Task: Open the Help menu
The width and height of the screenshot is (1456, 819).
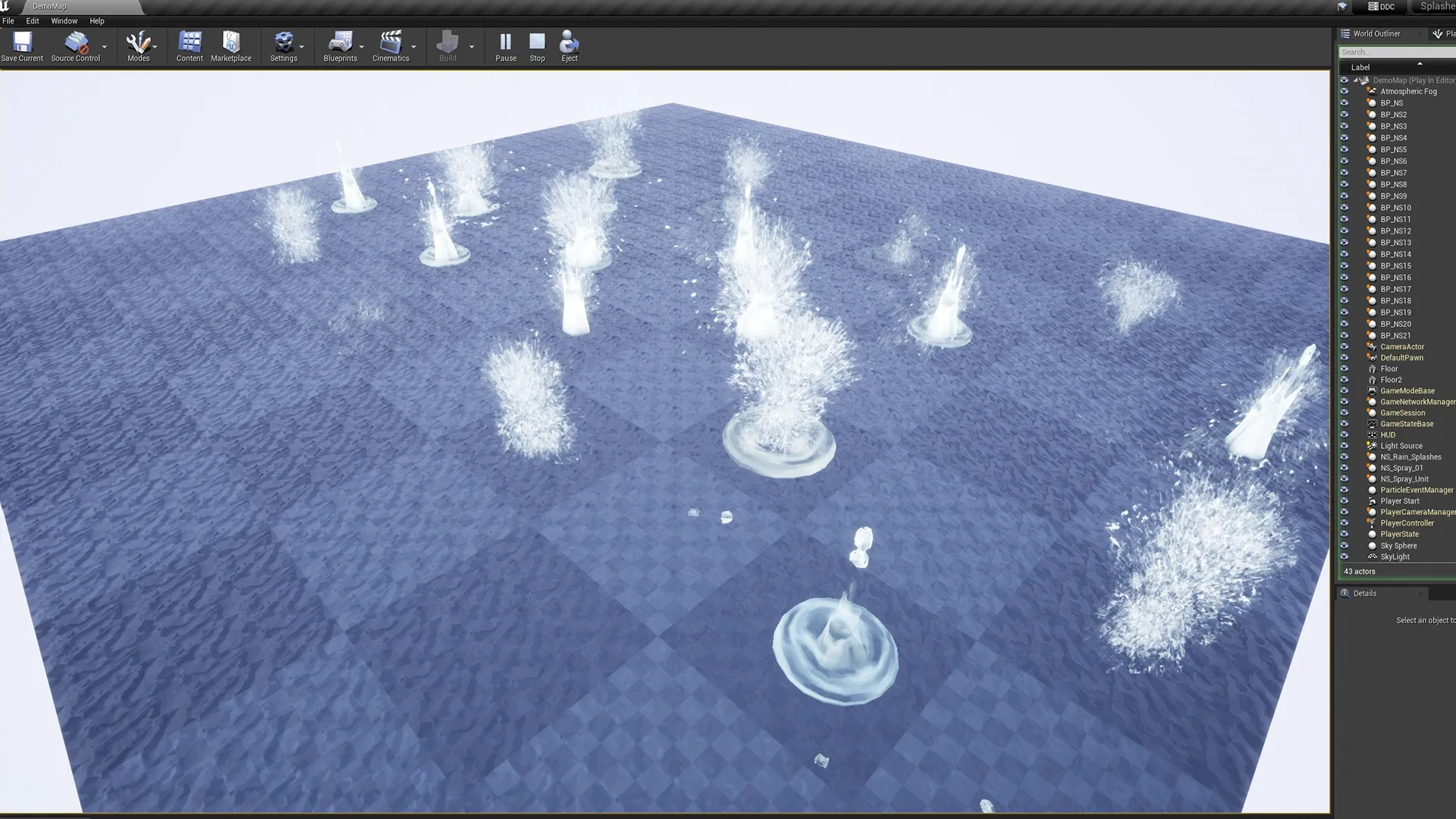Action: pos(97,21)
